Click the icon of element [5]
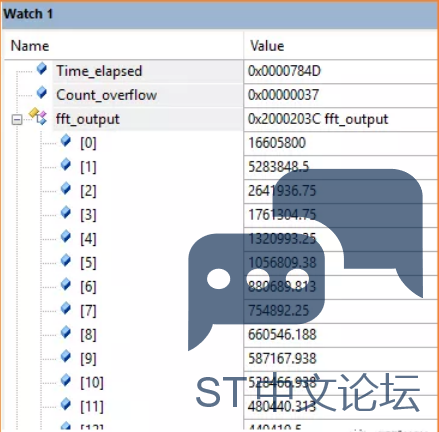Screen dimensions: 439x432 [66, 261]
